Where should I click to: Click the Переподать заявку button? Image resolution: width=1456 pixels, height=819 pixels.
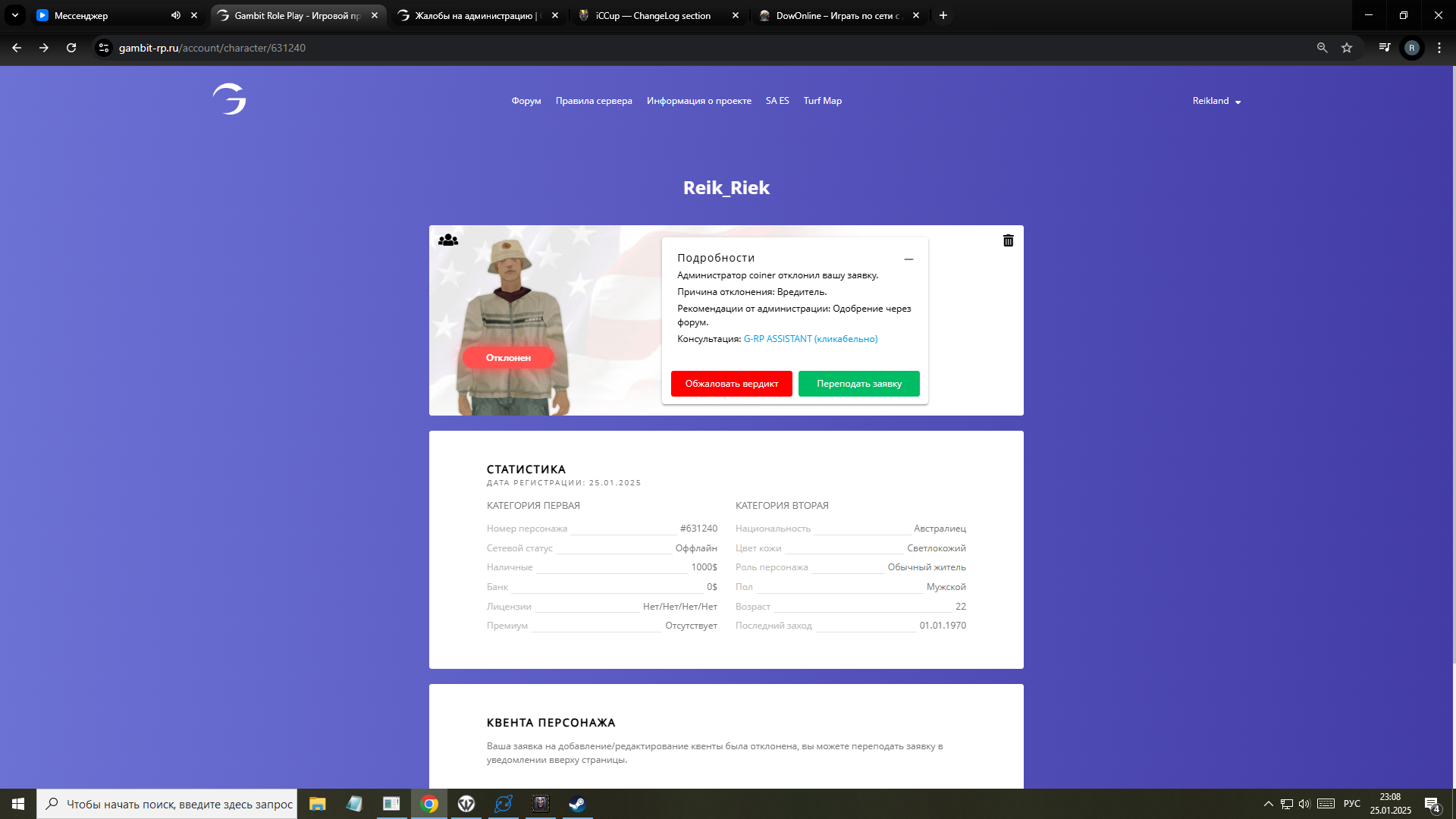tap(858, 384)
